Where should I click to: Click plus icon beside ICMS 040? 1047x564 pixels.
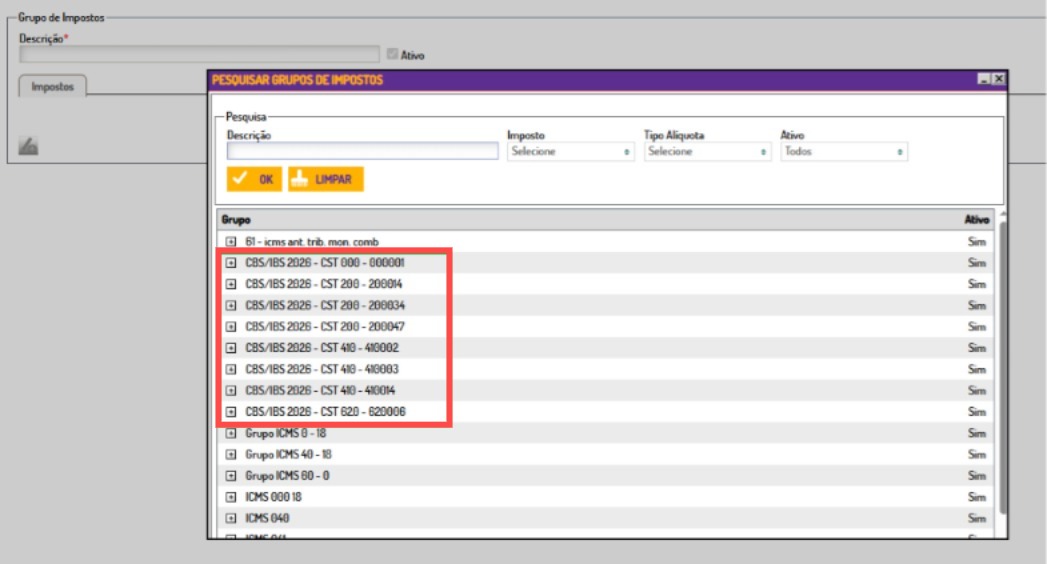(231, 518)
